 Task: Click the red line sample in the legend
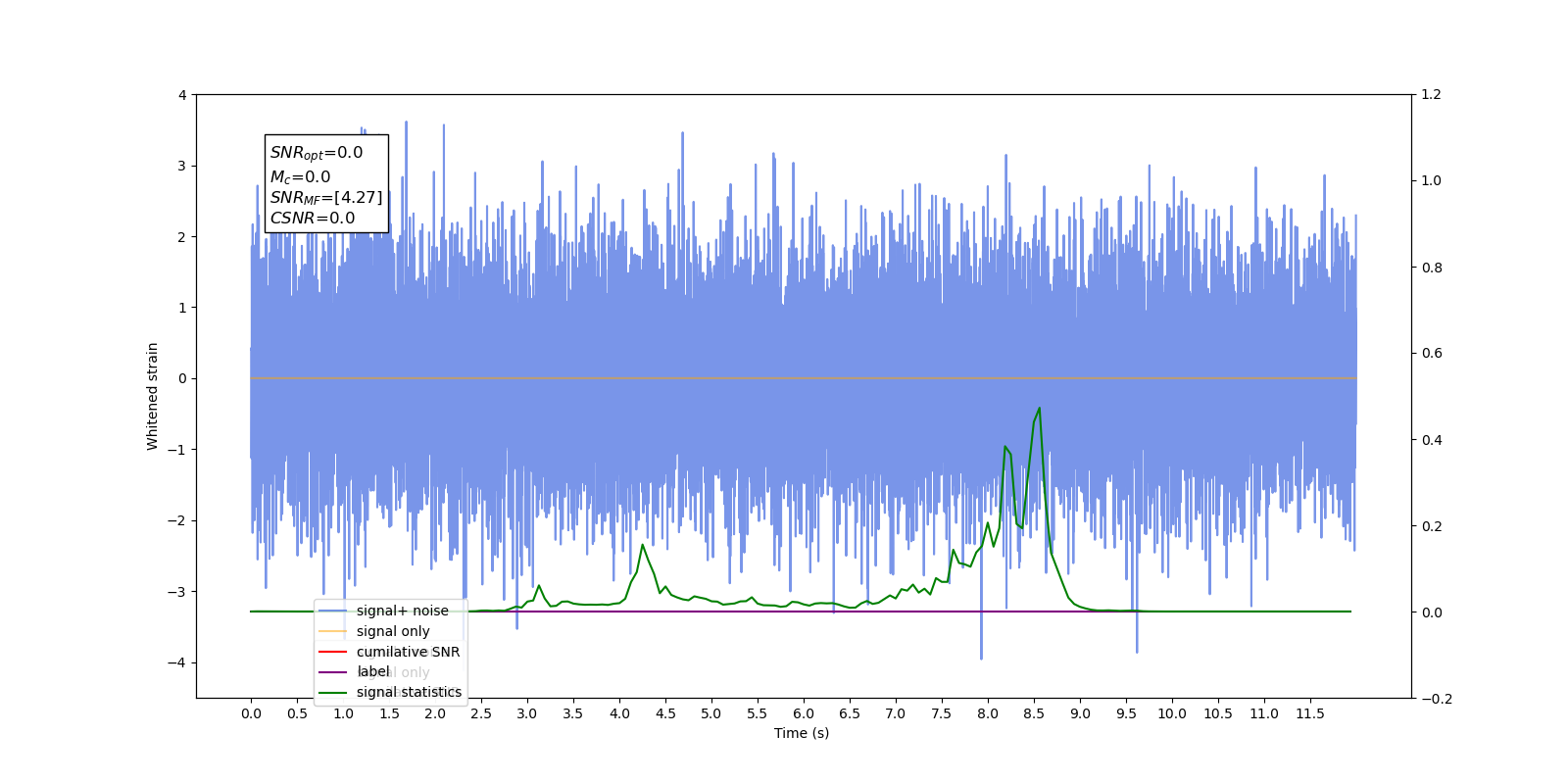click(333, 652)
